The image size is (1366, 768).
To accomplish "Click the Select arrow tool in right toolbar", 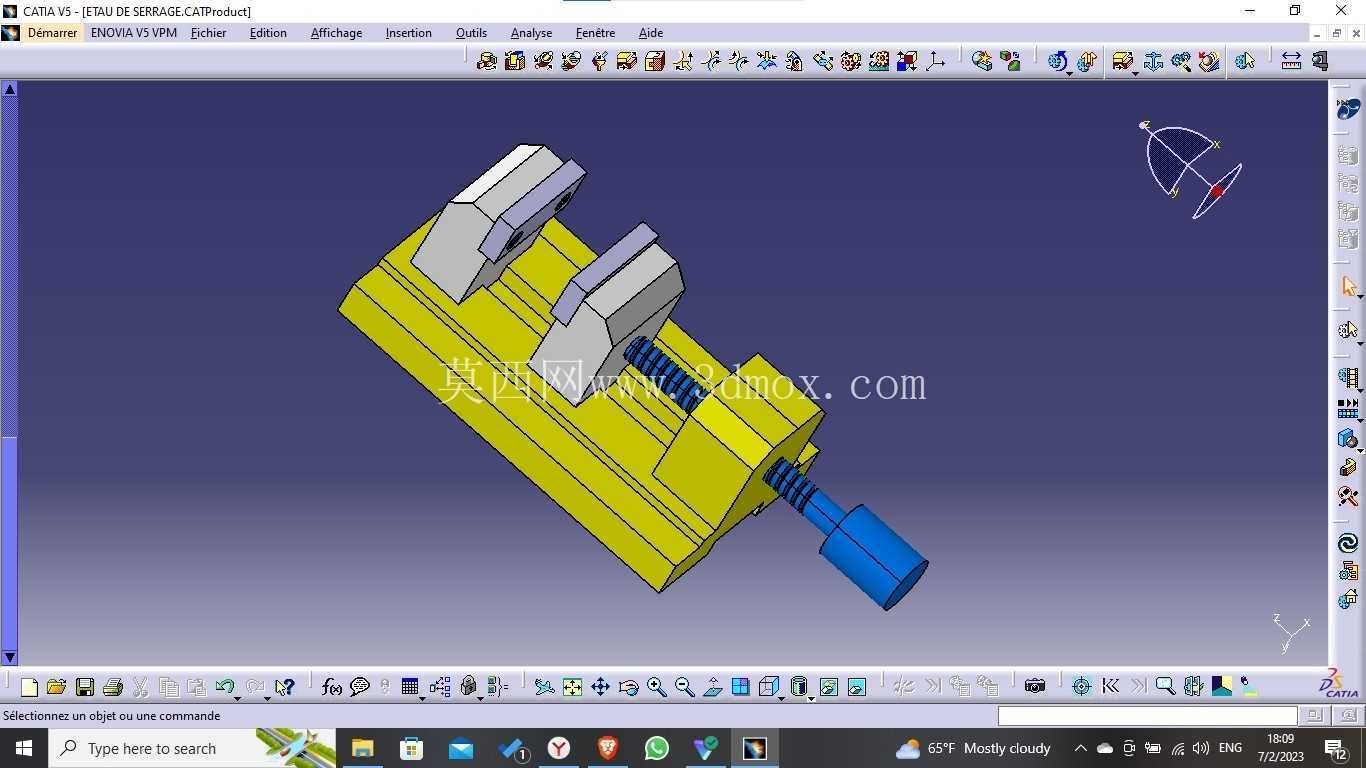I will [1348, 287].
